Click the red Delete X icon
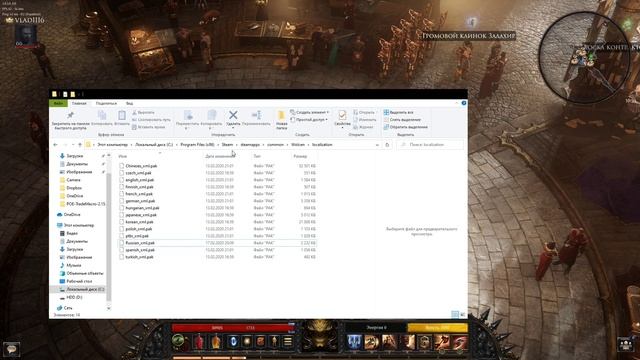This screenshot has width=640, height=360. 233,115
